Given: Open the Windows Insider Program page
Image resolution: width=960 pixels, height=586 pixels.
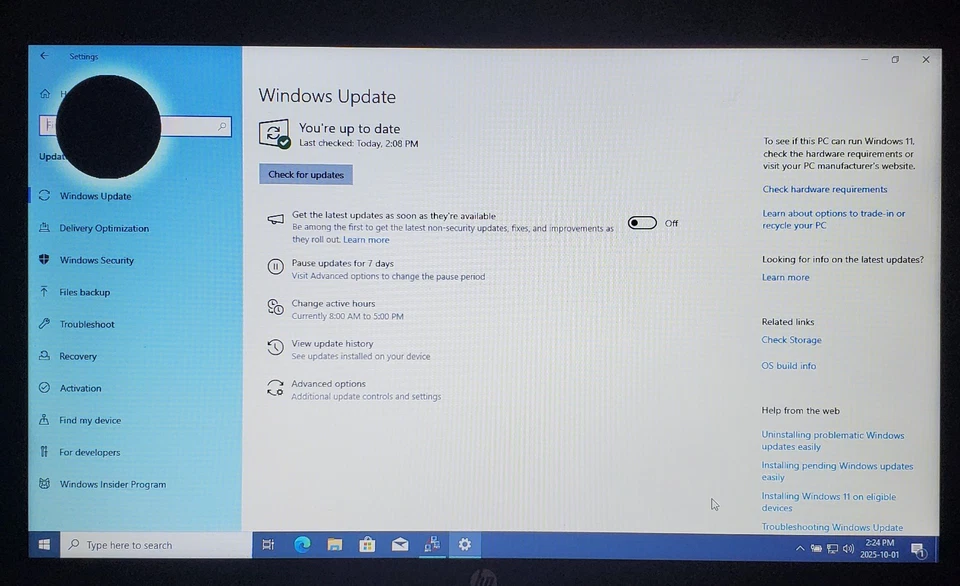Looking at the screenshot, I should (x=112, y=484).
